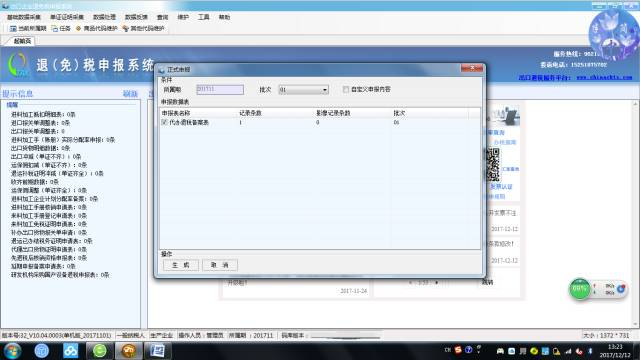Open the 数据处理 menu
This screenshot has width=640, height=360.
coord(104,17)
